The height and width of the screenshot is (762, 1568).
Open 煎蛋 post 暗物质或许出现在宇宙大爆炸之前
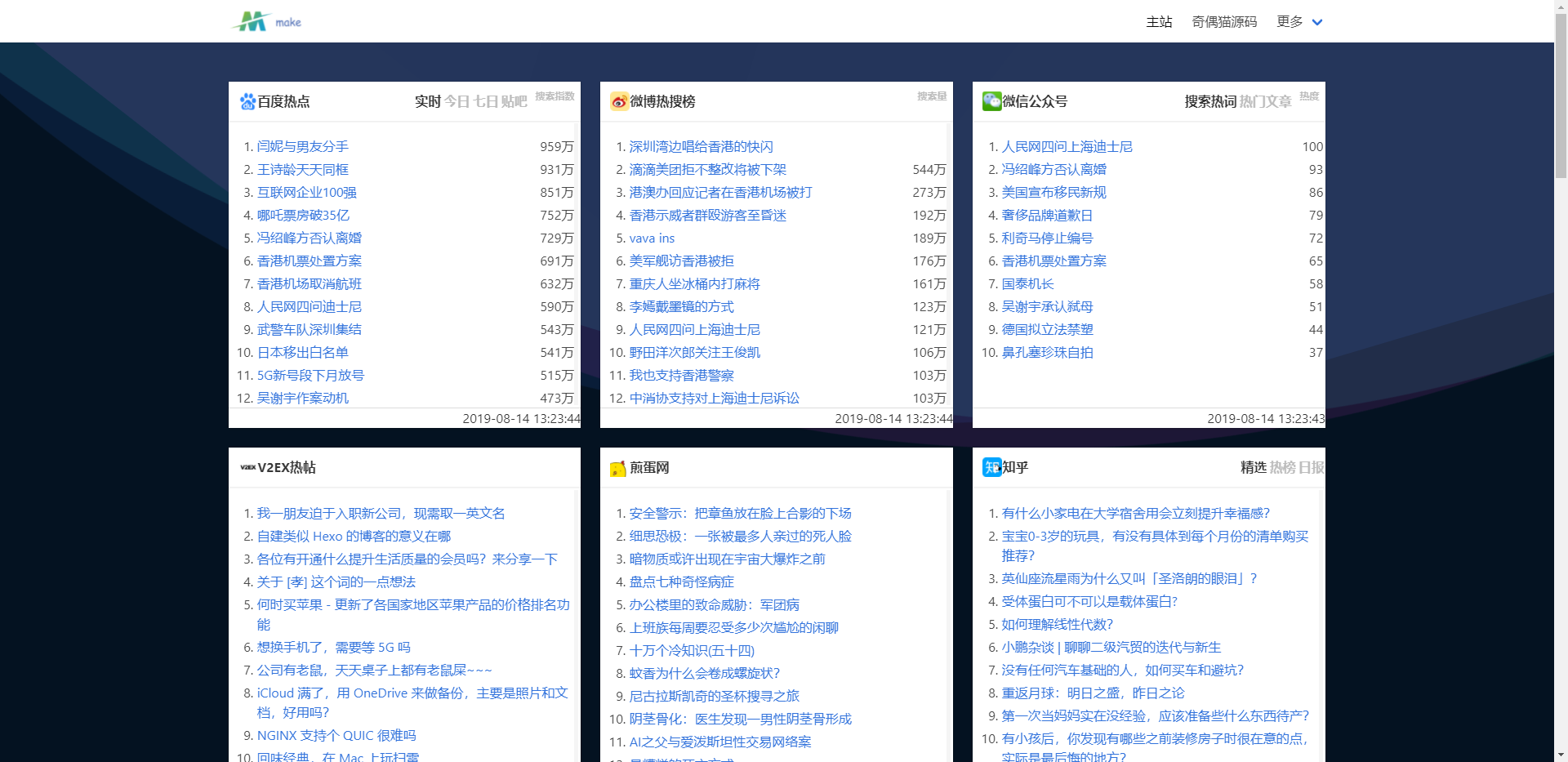[x=728, y=559]
